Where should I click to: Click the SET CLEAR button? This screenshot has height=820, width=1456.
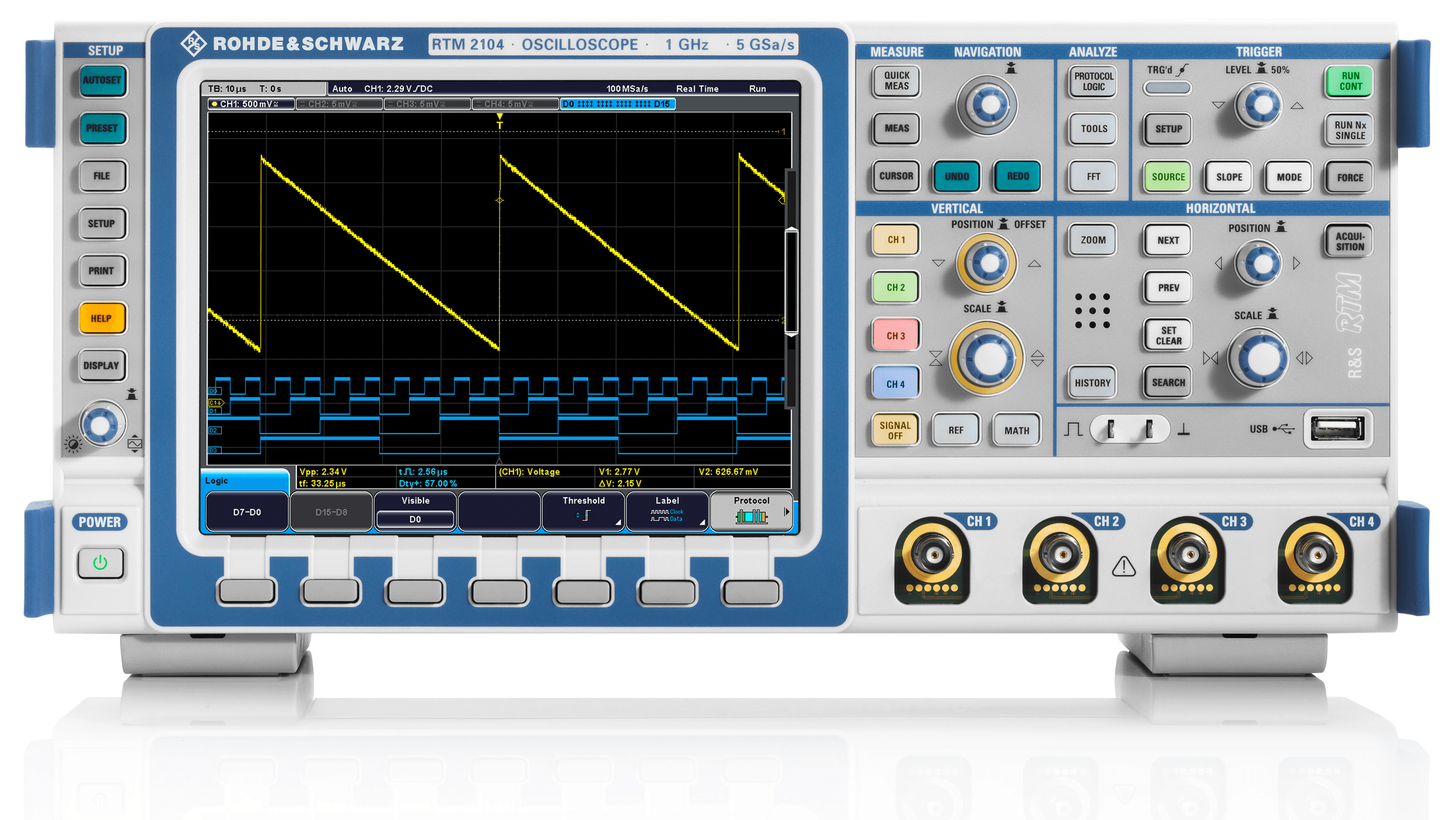[1168, 335]
